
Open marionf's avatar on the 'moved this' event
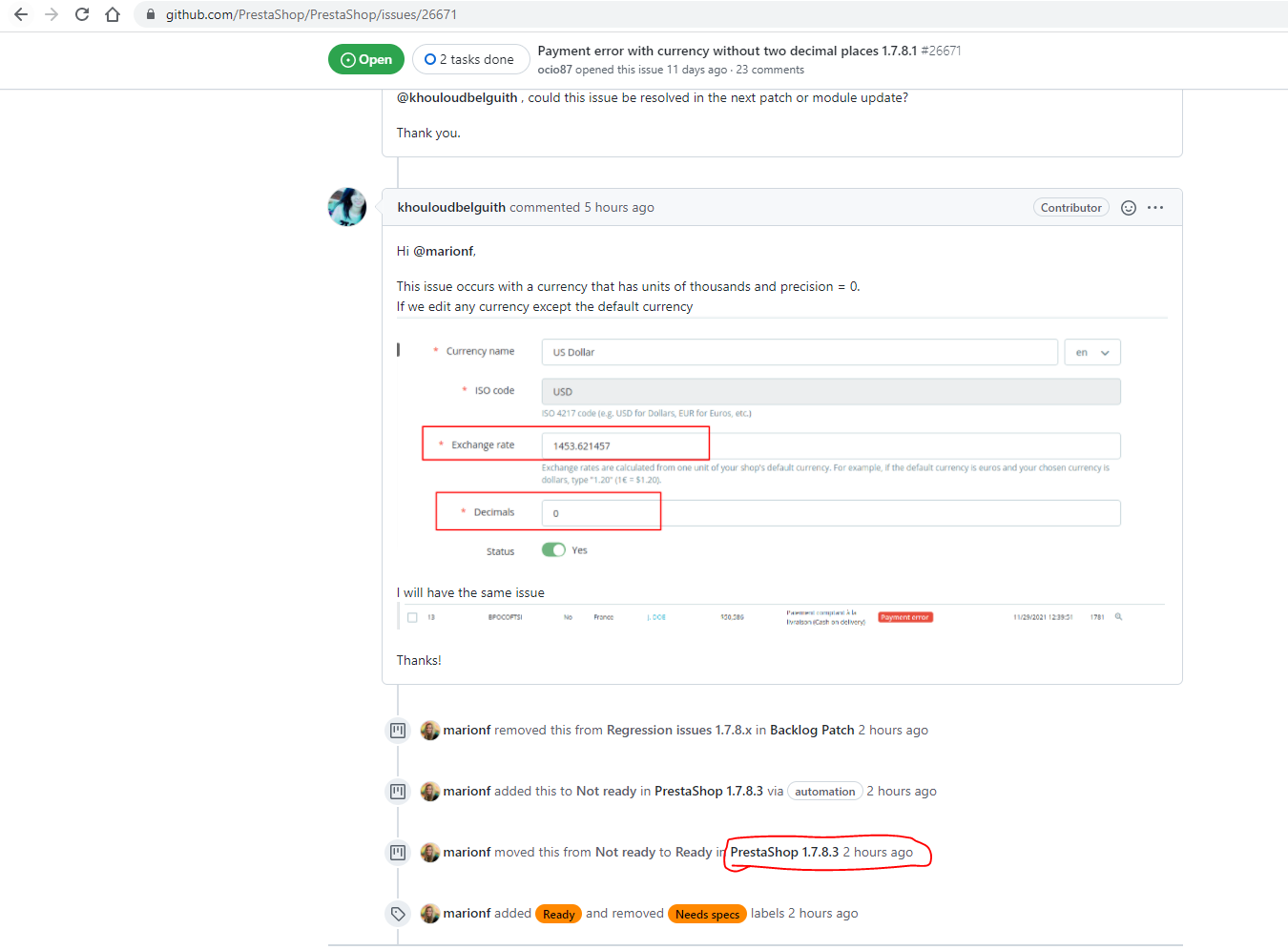click(x=430, y=853)
